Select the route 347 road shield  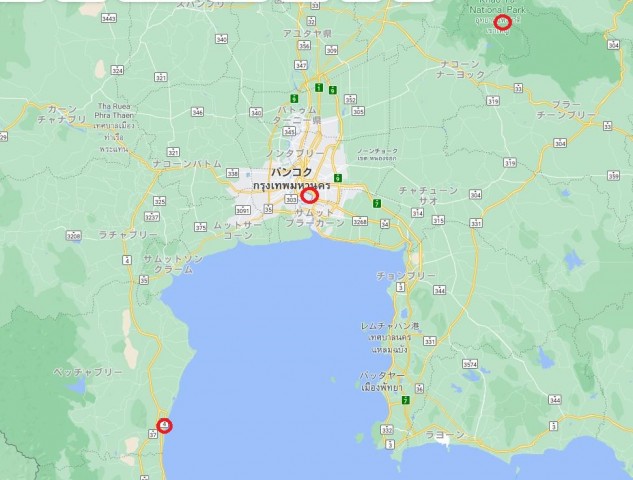pyautogui.click(x=301, y=65)
